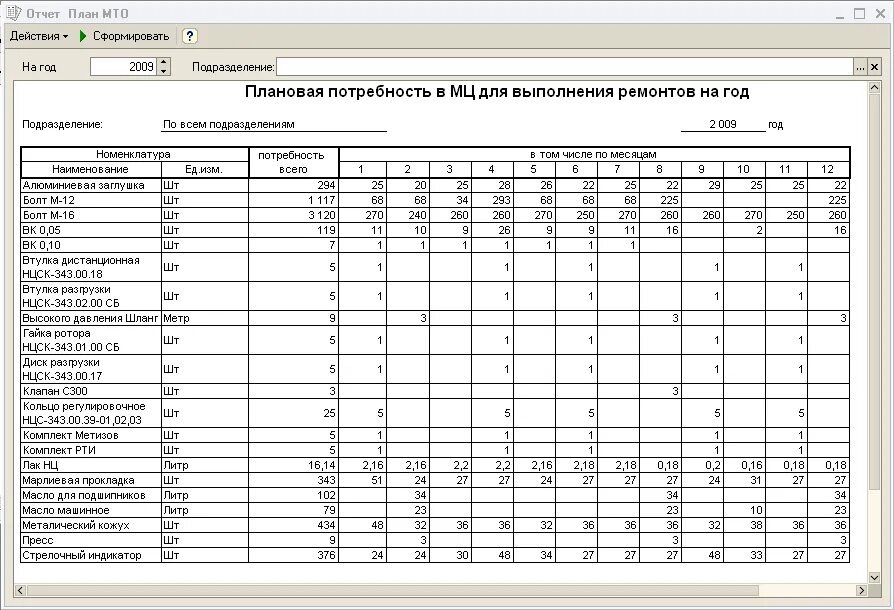
Task: Select value 51 in Марлиевая прокладка row
Action: [x=361, y=480]
